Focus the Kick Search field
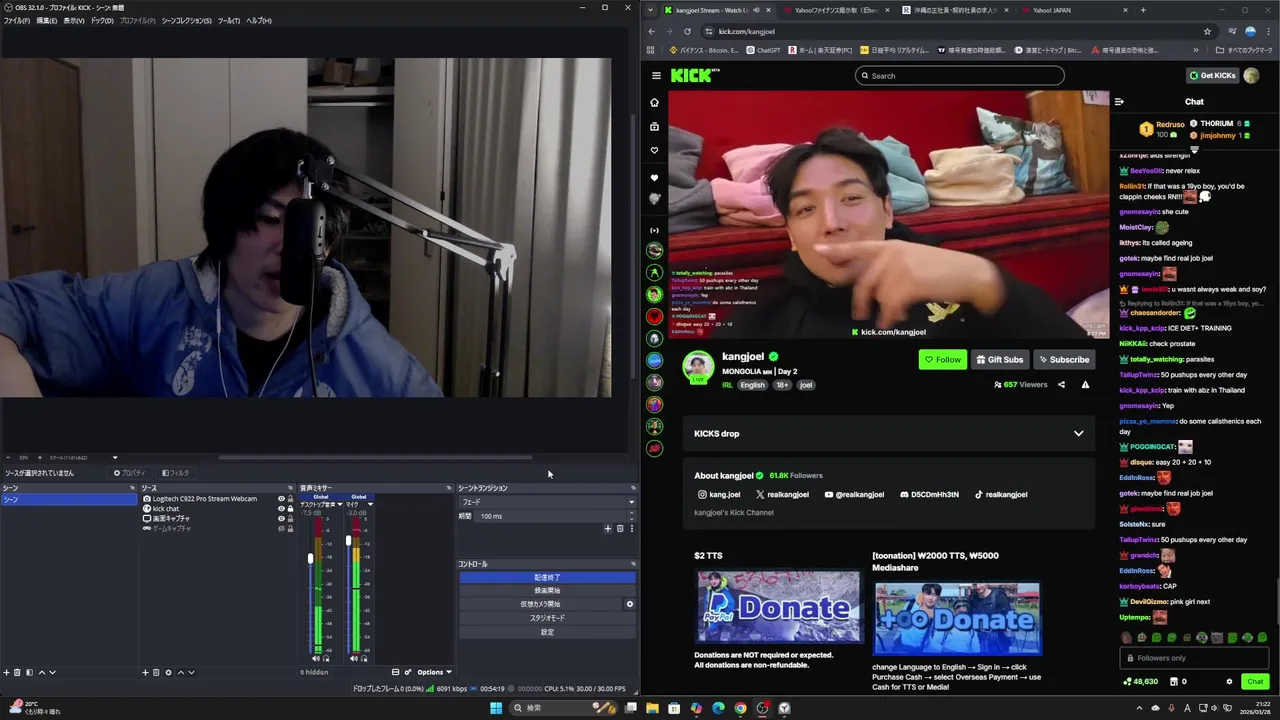Image resolution: width=1280 pixels, height=720 pixels. (959, 75)
